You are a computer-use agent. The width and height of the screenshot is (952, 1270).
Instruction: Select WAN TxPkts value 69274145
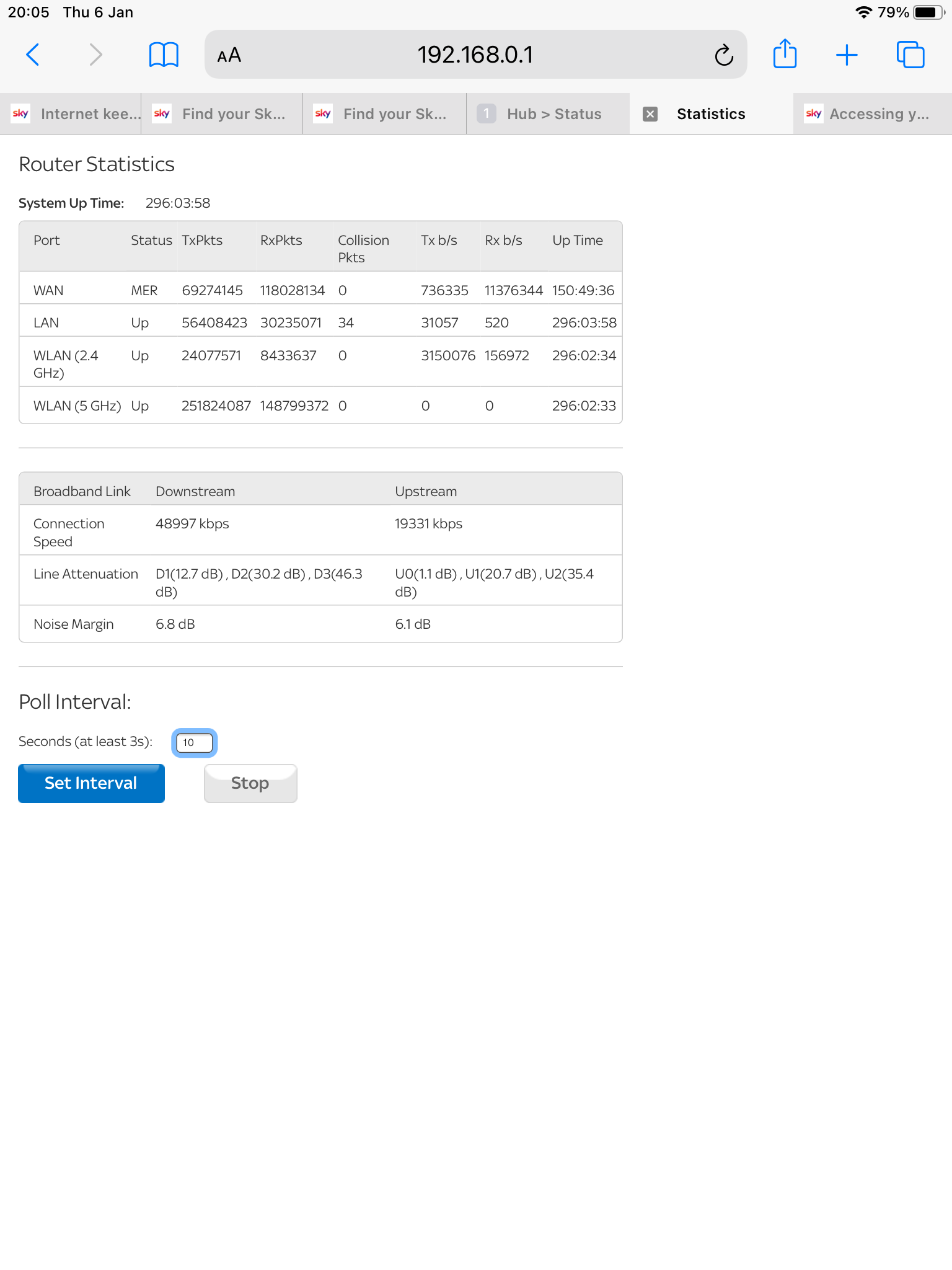pos(212,291)
